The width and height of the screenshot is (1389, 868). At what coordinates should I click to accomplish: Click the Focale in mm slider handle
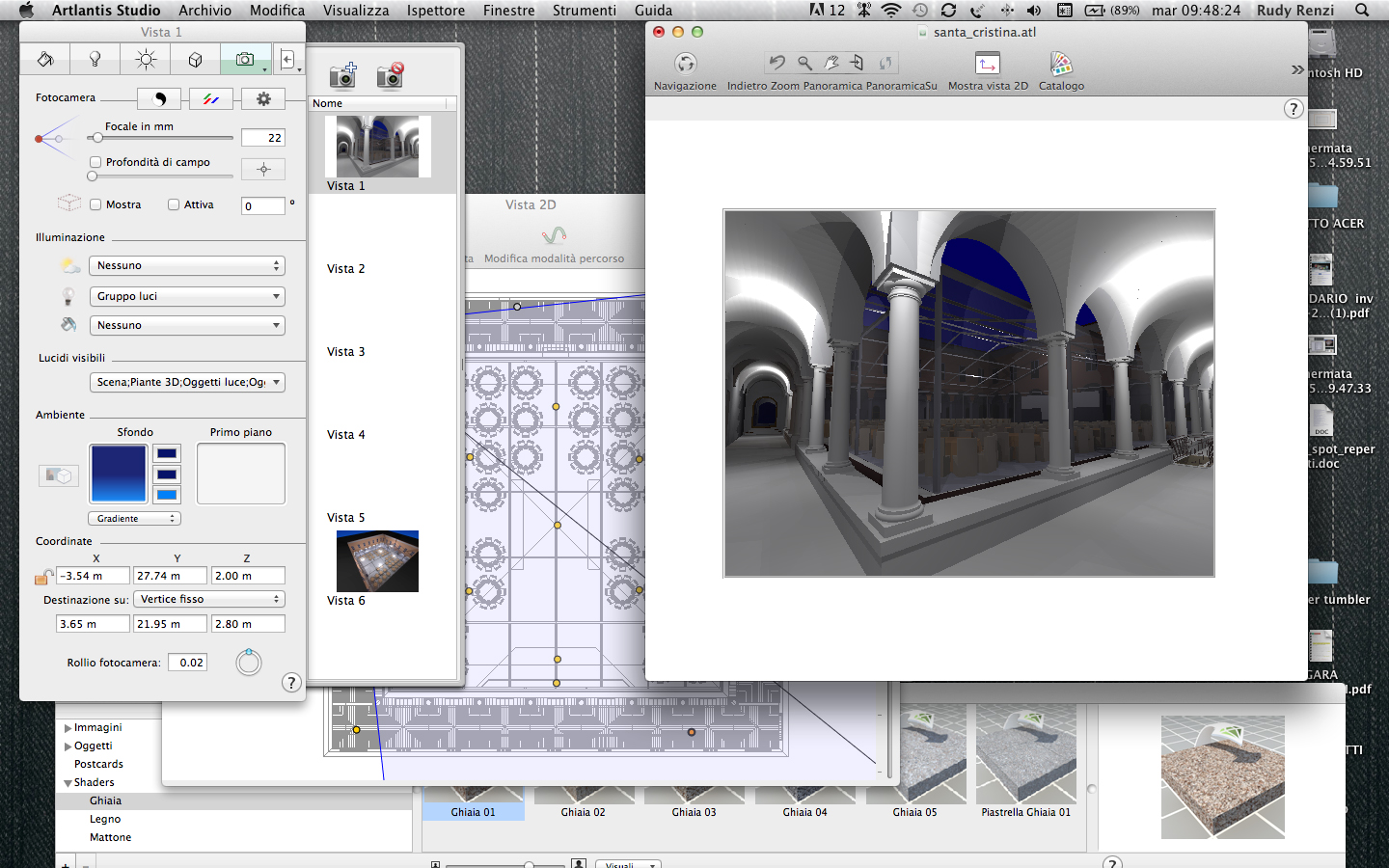click(x=97, y=138)
